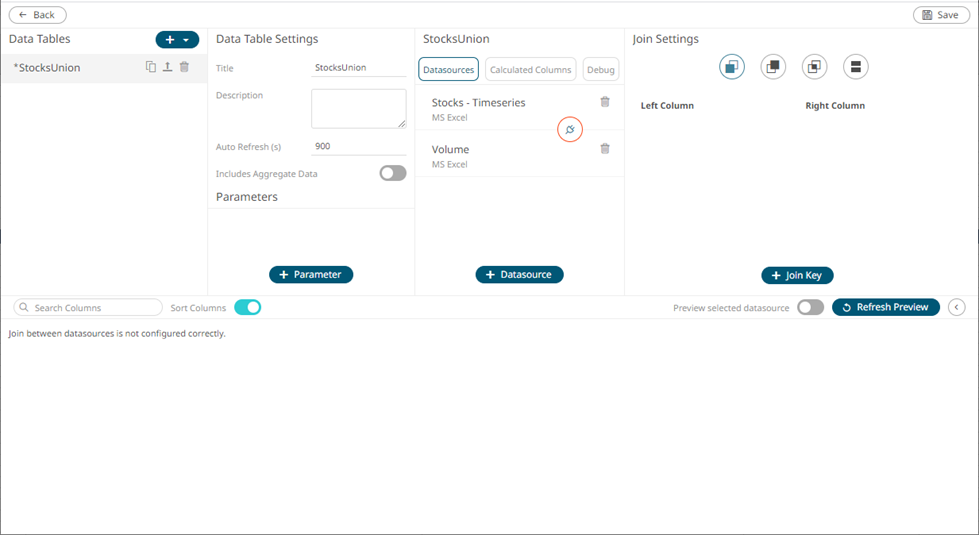Remove the Volume datasource with trash icon
The image size is (979, 535).
click(605, 149)
